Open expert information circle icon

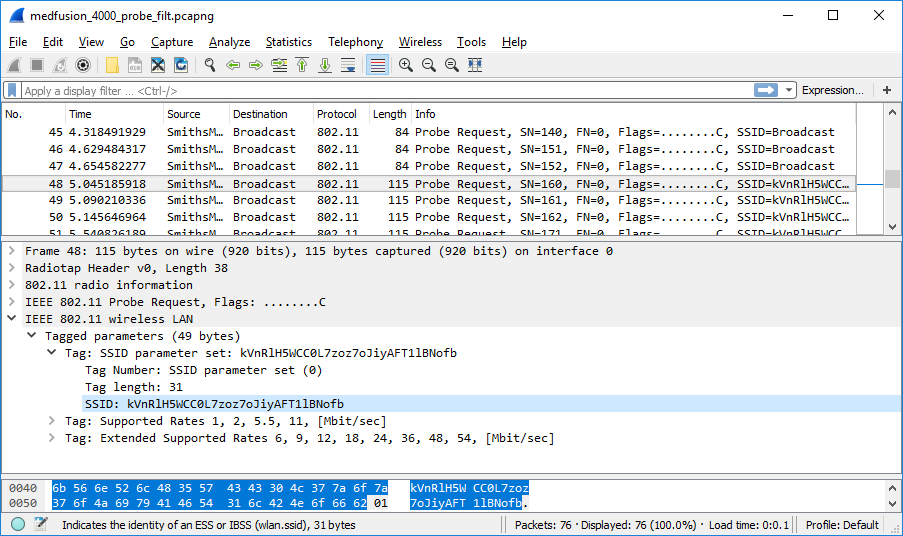click(x=18, y=524)
